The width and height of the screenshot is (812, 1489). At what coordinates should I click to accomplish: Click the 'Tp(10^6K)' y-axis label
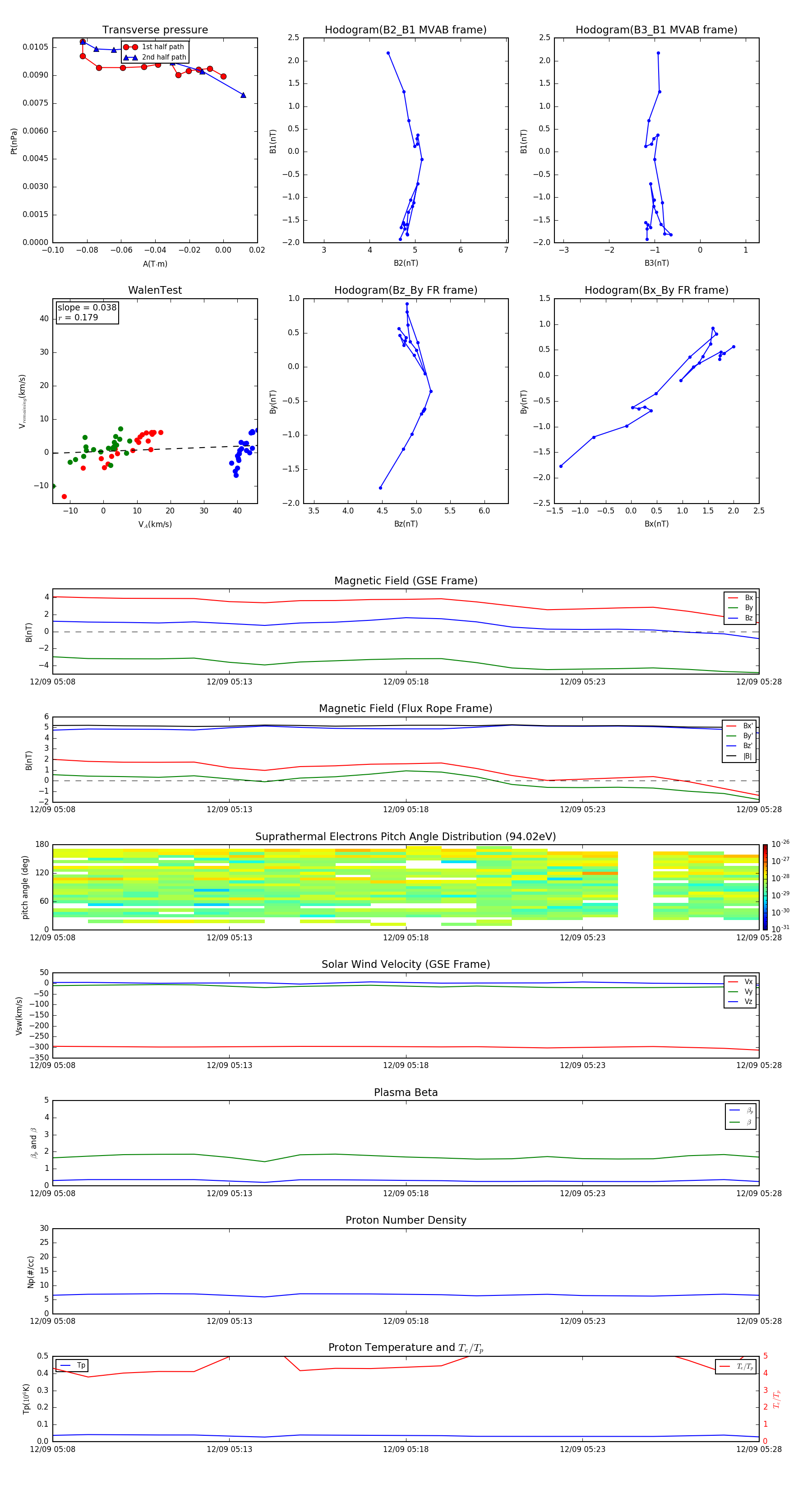point(26,1399)
